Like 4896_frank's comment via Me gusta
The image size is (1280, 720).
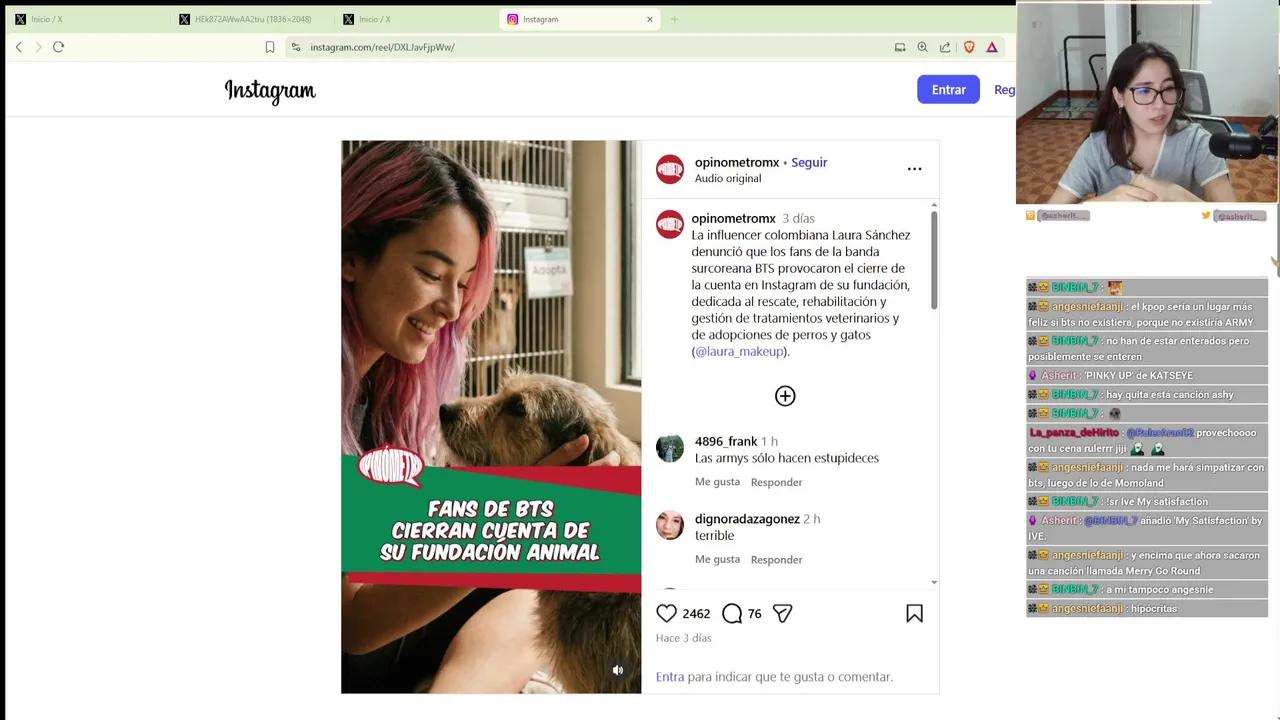(x=717, y=482)
